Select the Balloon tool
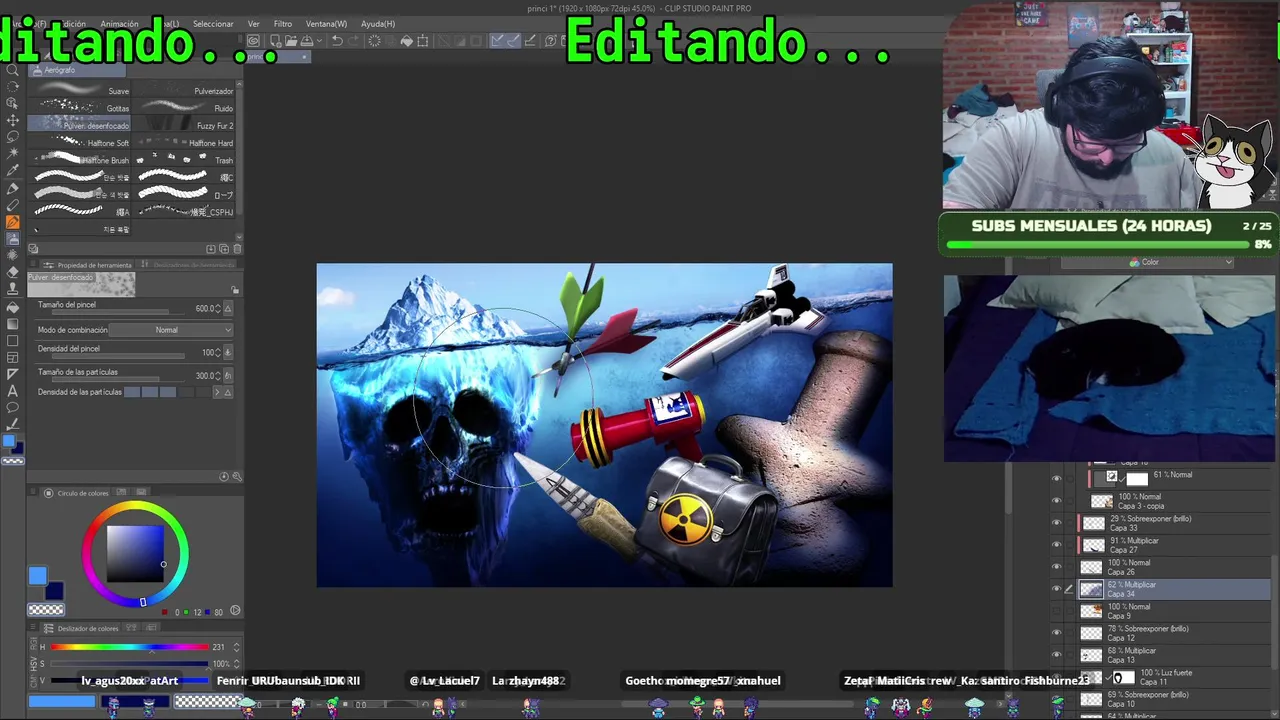 [x=12, y=407]
